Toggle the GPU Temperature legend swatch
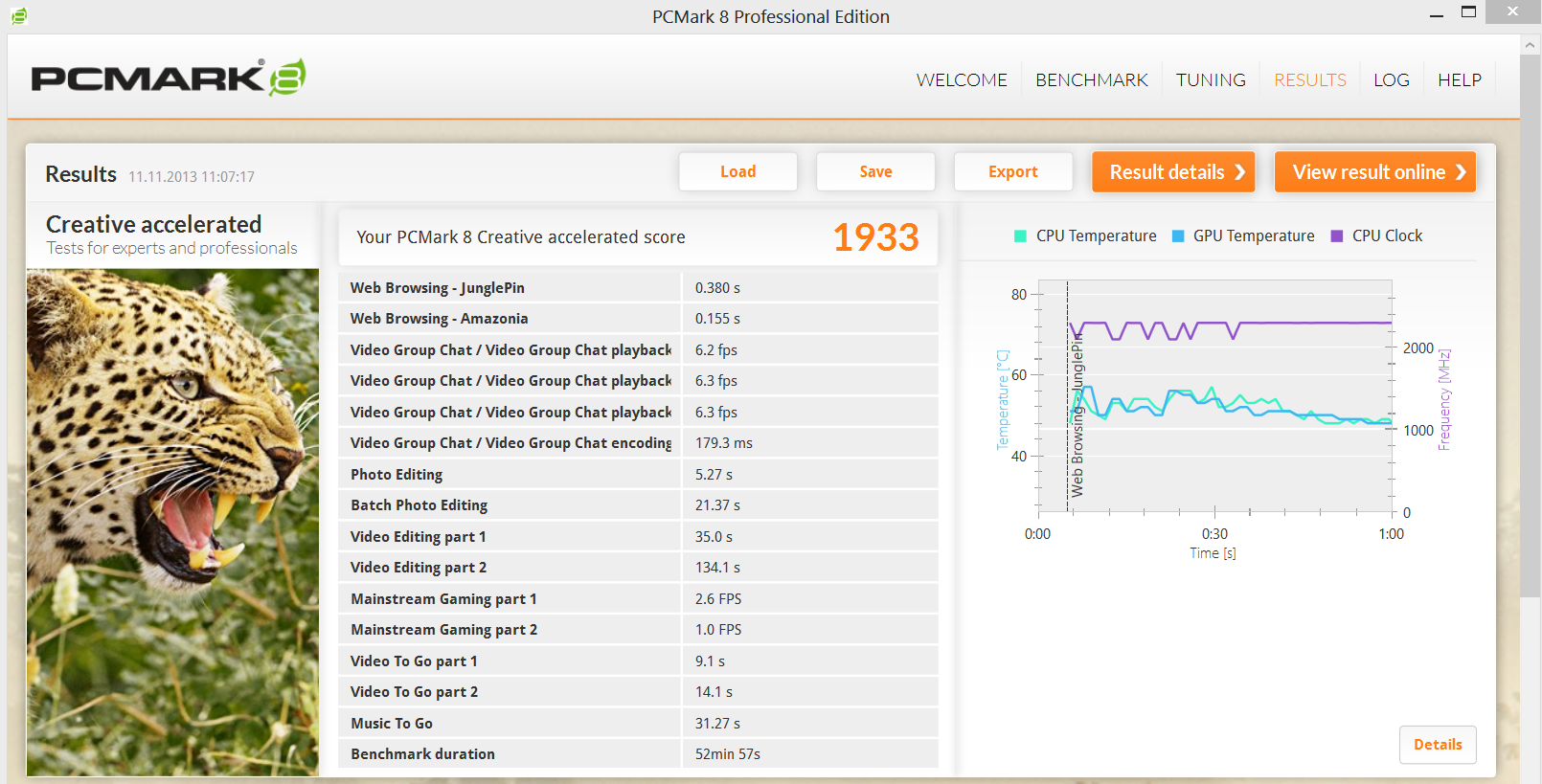Image resolution: width=1542 pixels, height=784 pixels. click(1178, 236)
